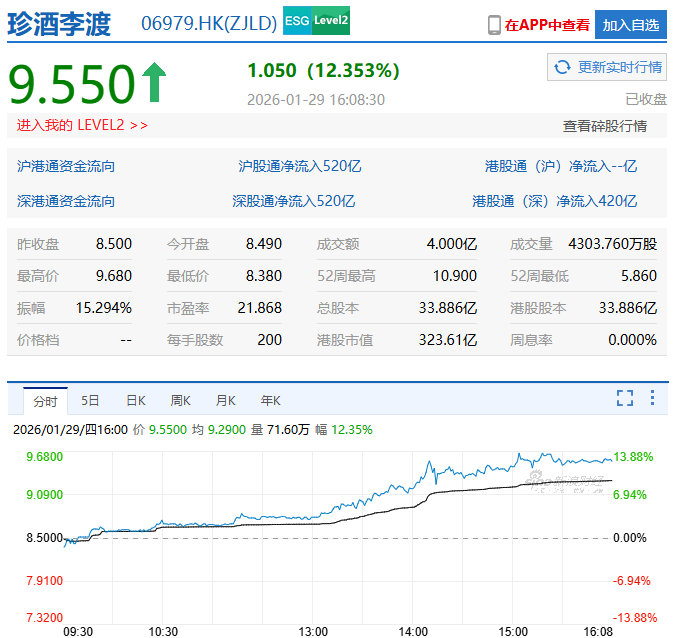676x638 pixels.
Task: Switch to the 5日 chart tab
Action: tap(90, 401)
